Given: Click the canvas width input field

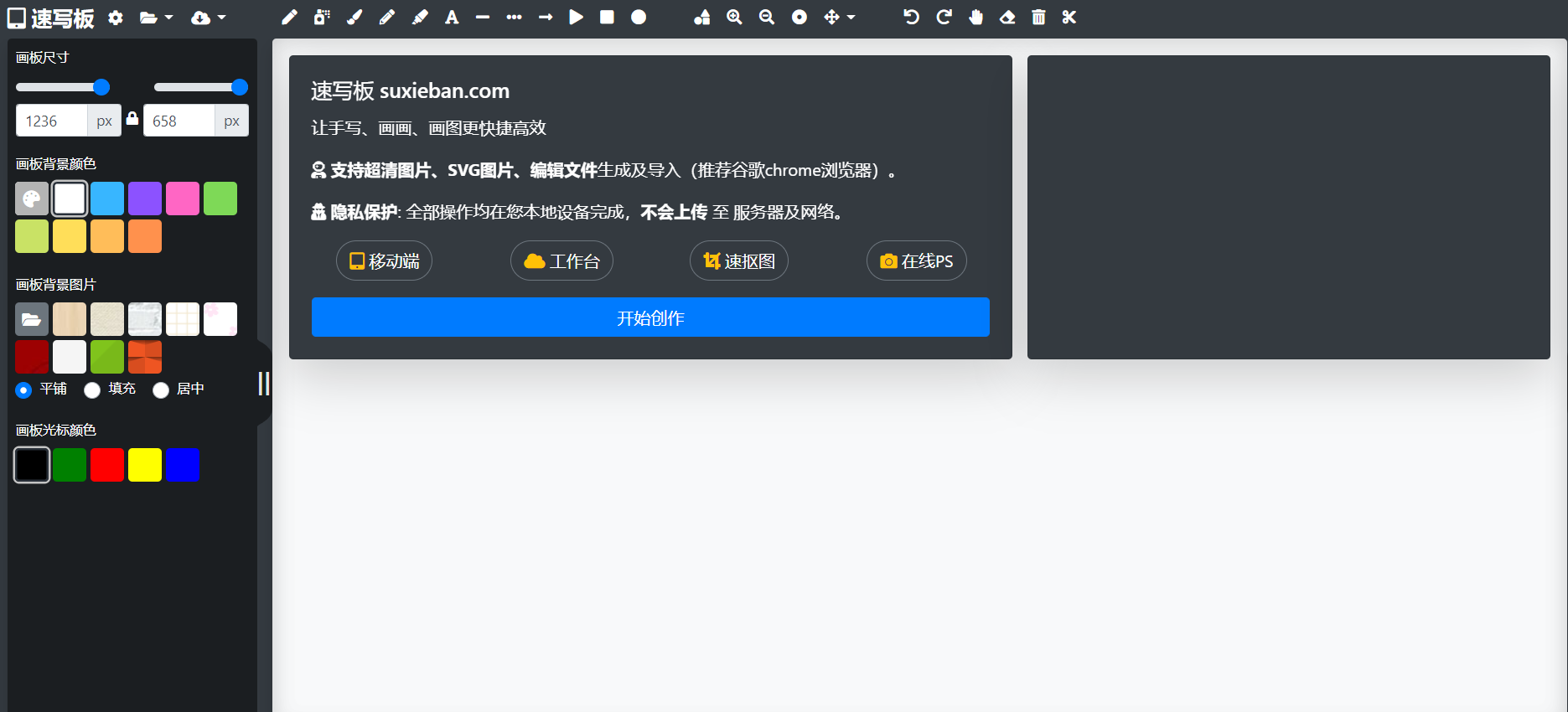Looking at the screenshot, I should pos(51,121).
